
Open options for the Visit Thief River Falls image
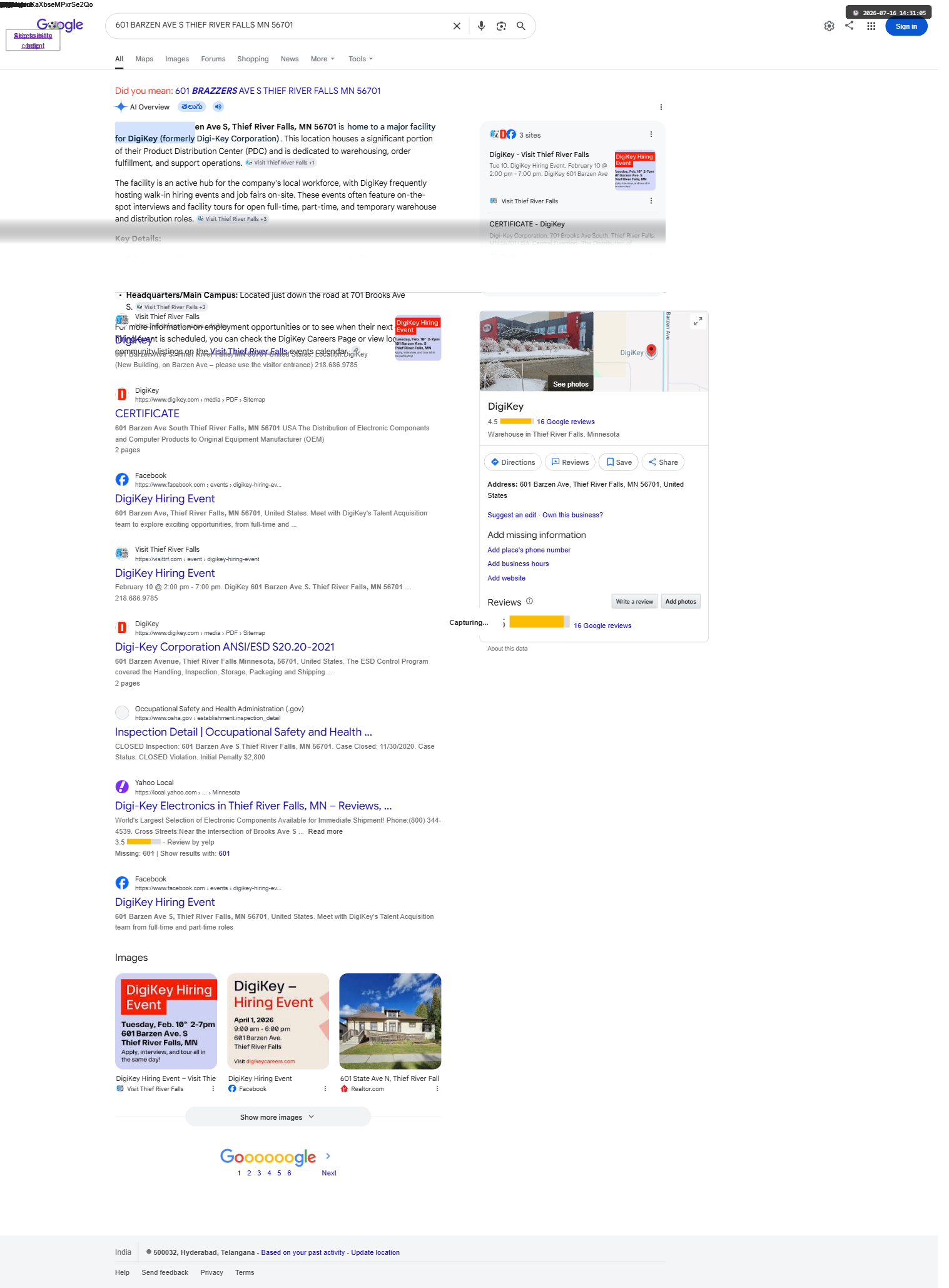tap(213, 1088)
